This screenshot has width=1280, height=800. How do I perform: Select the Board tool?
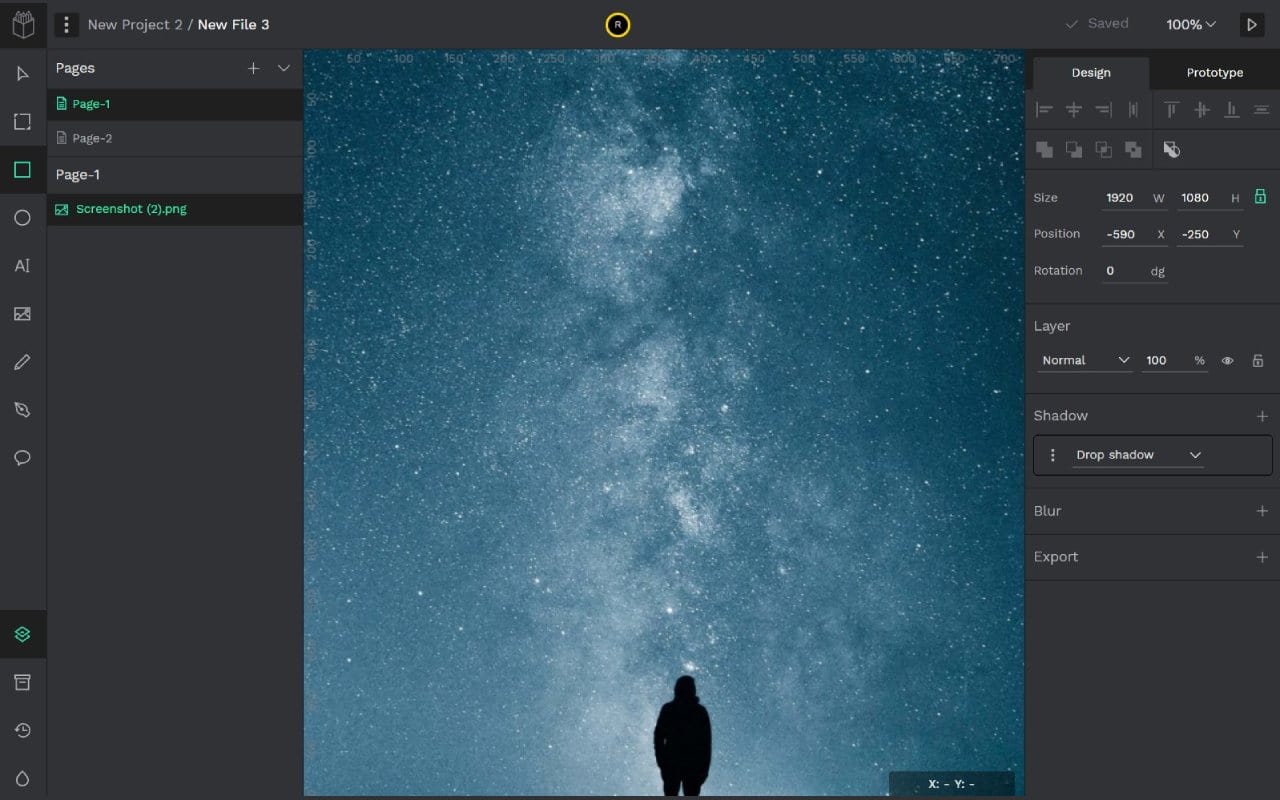pos(22,121)
